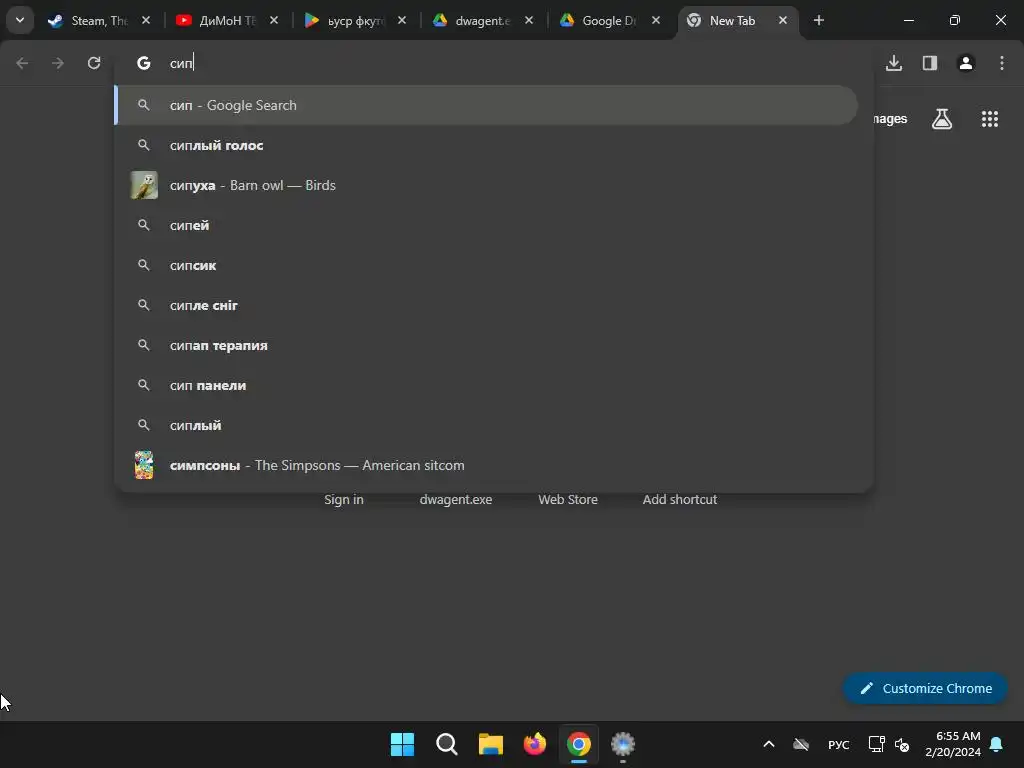Open the tab search dropdown arrow

(x=20, y=20)
